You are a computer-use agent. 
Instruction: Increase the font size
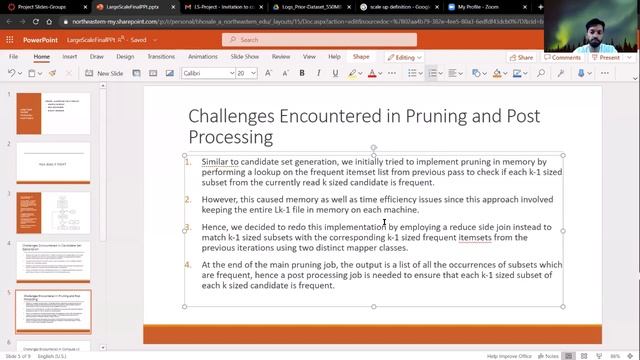[x=268, y=73]
